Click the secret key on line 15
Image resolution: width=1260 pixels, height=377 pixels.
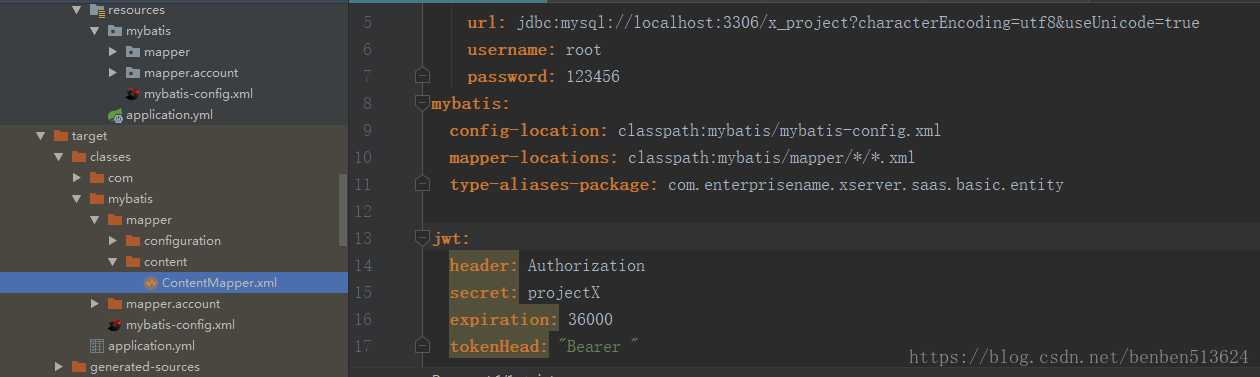(x=480, y=293)
